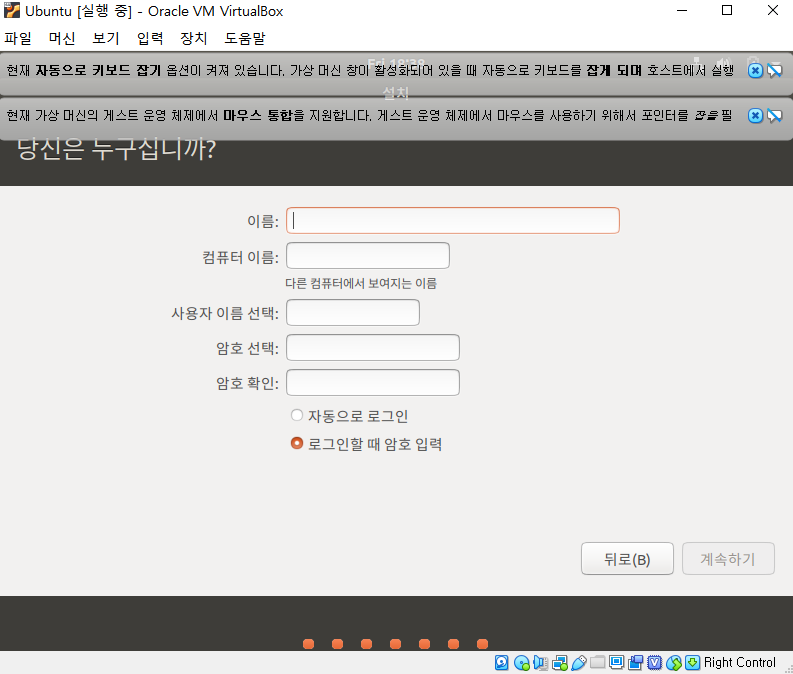Click the Right Control host key label
Viewport: 793px width, 674px height.
(x=739, y=662)
